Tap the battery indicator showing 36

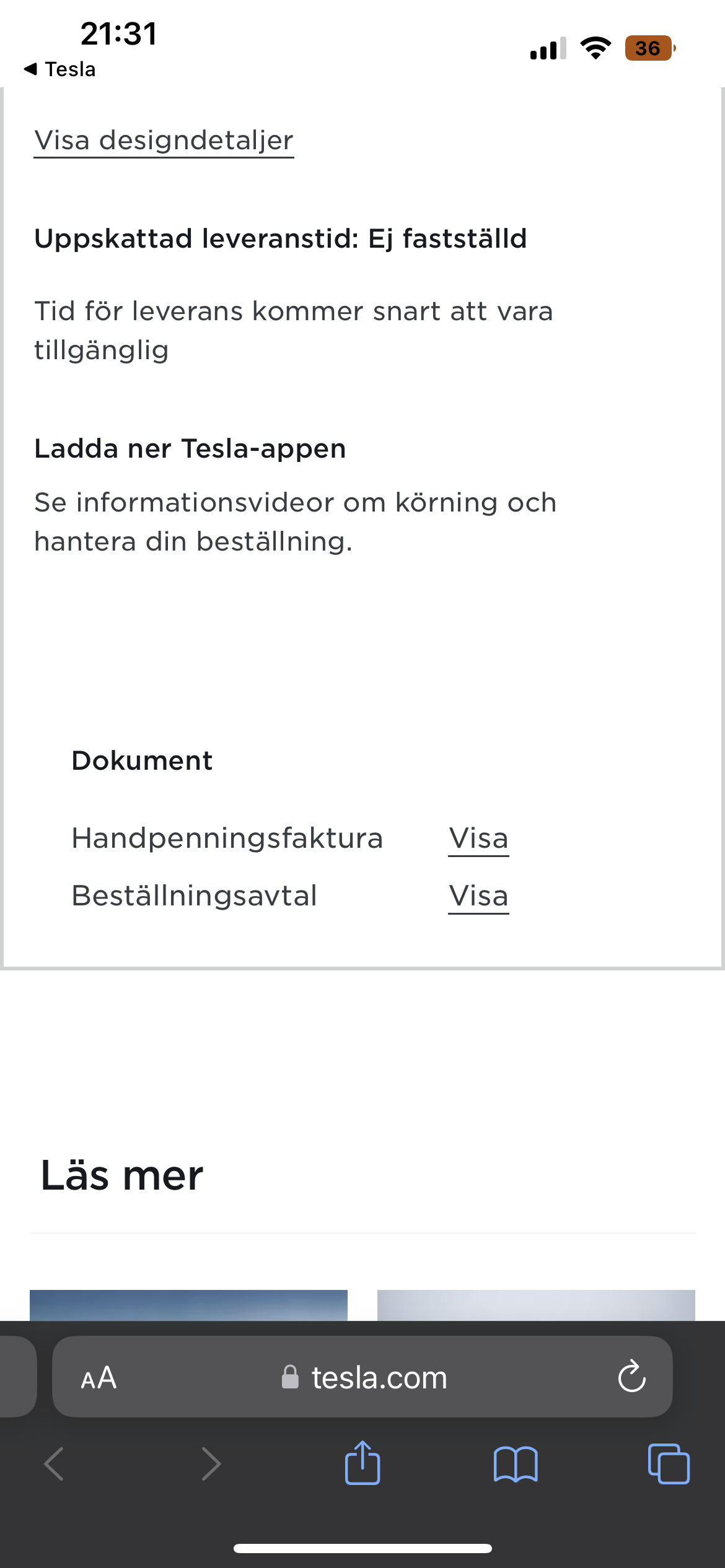tap(650, 48)
